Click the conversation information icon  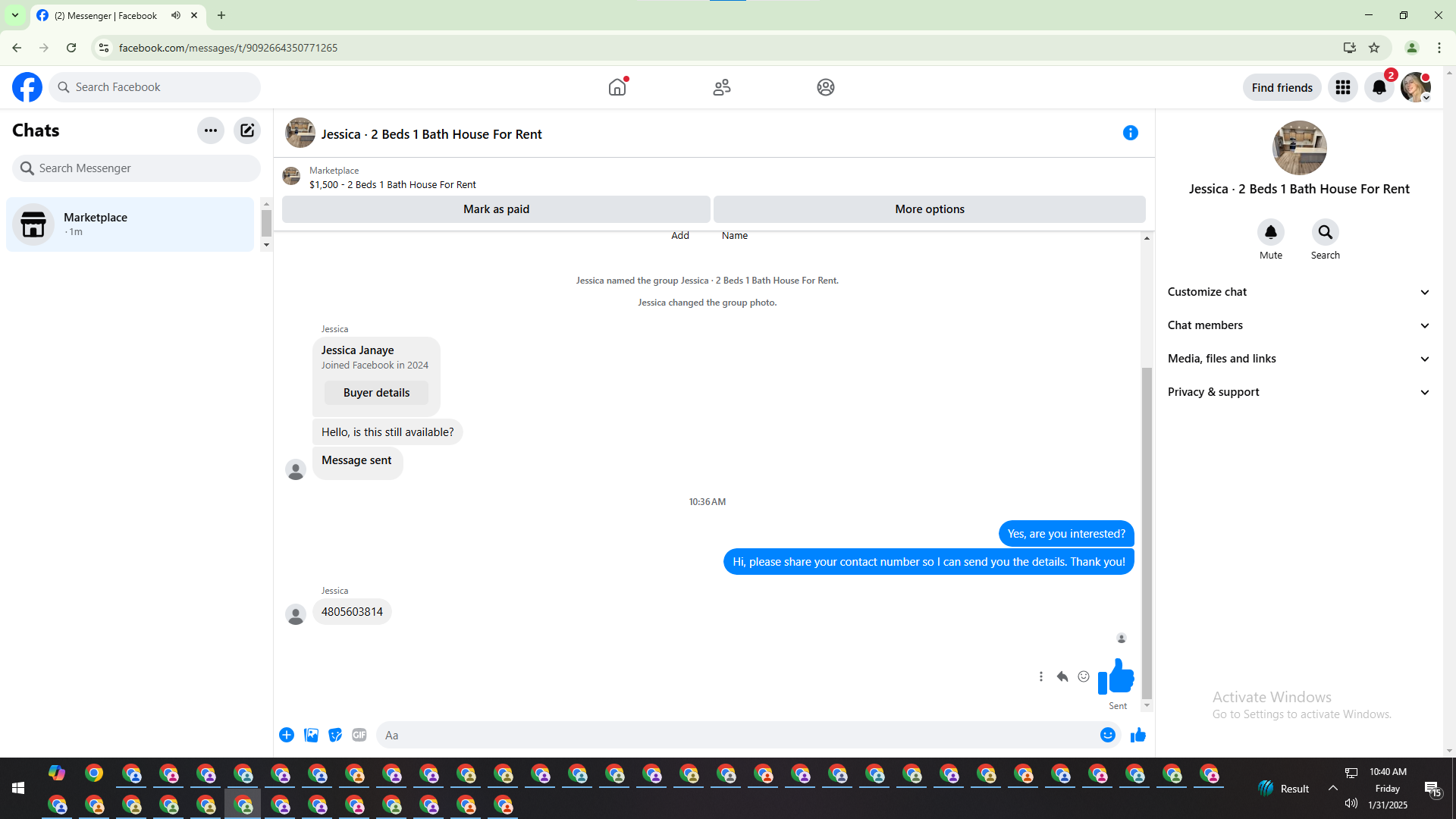(x=1131, y=133)
